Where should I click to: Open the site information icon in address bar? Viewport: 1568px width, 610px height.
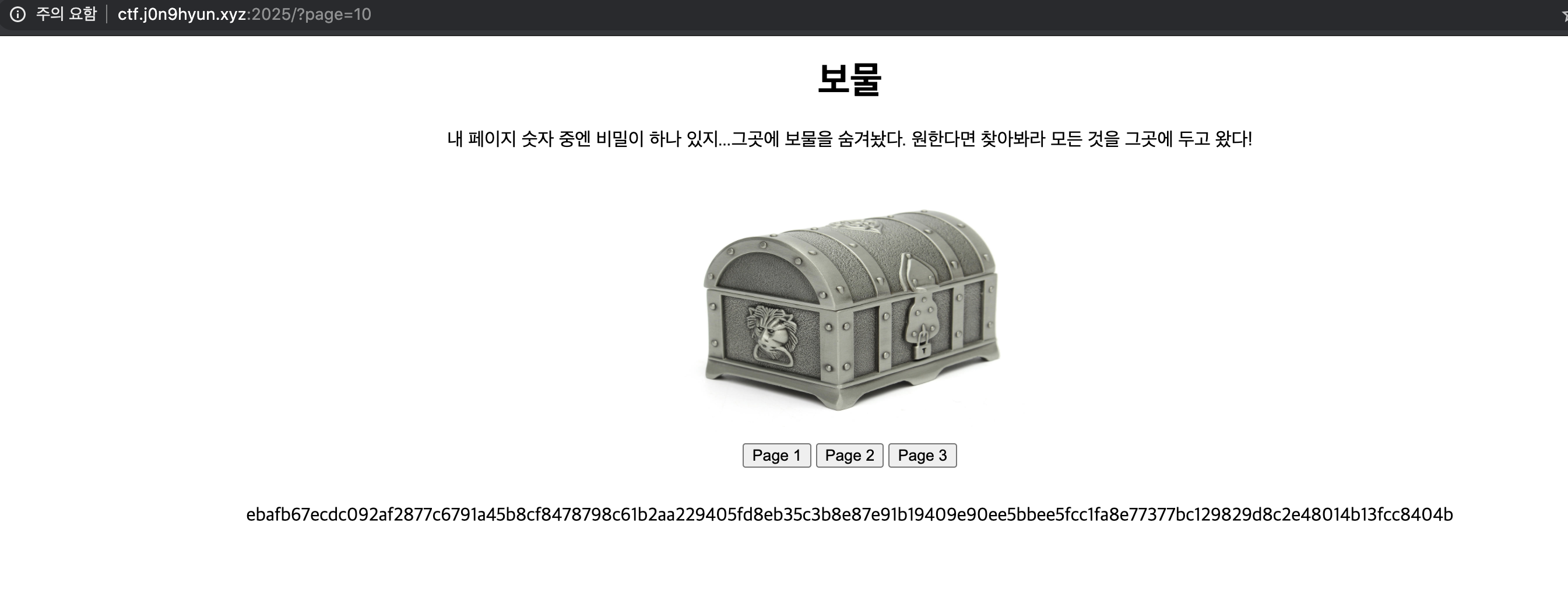pyautogui.click(x=17, y=14)
